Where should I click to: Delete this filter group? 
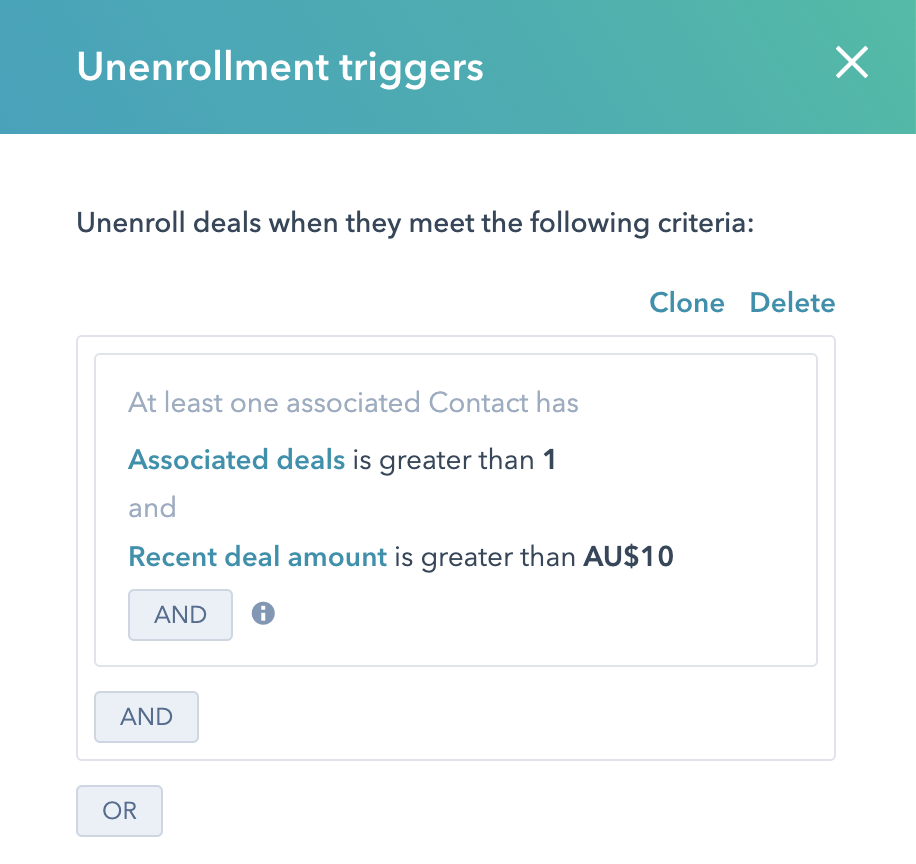(x=792, y=303)
